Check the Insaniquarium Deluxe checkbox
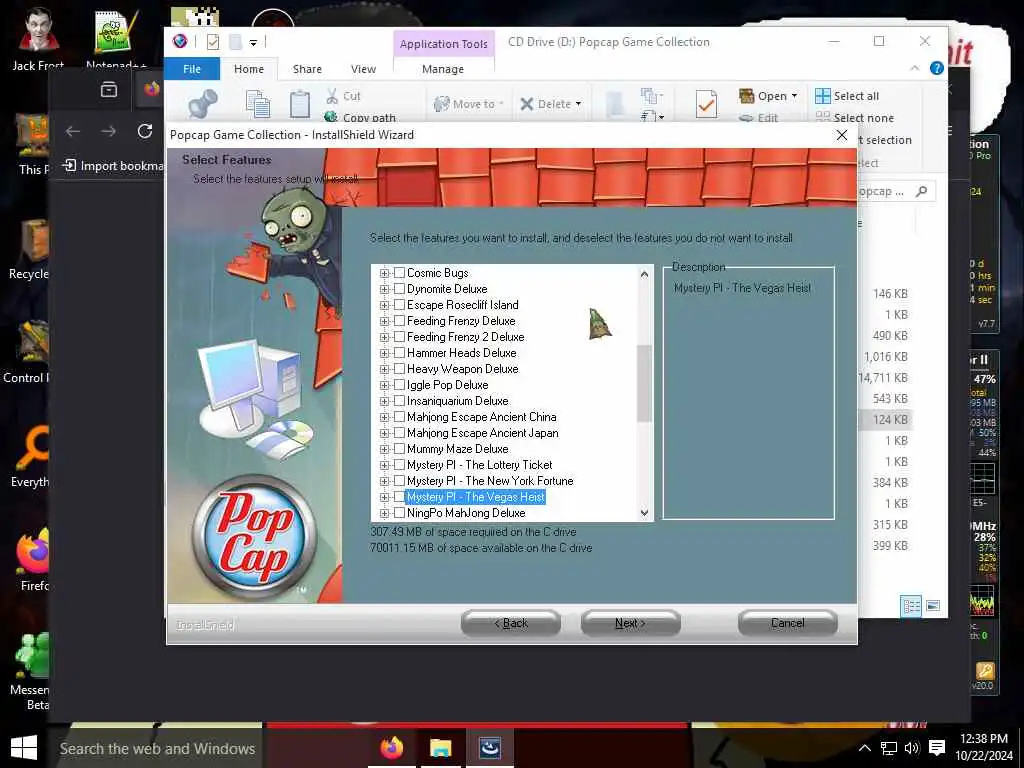 point(399,401)
